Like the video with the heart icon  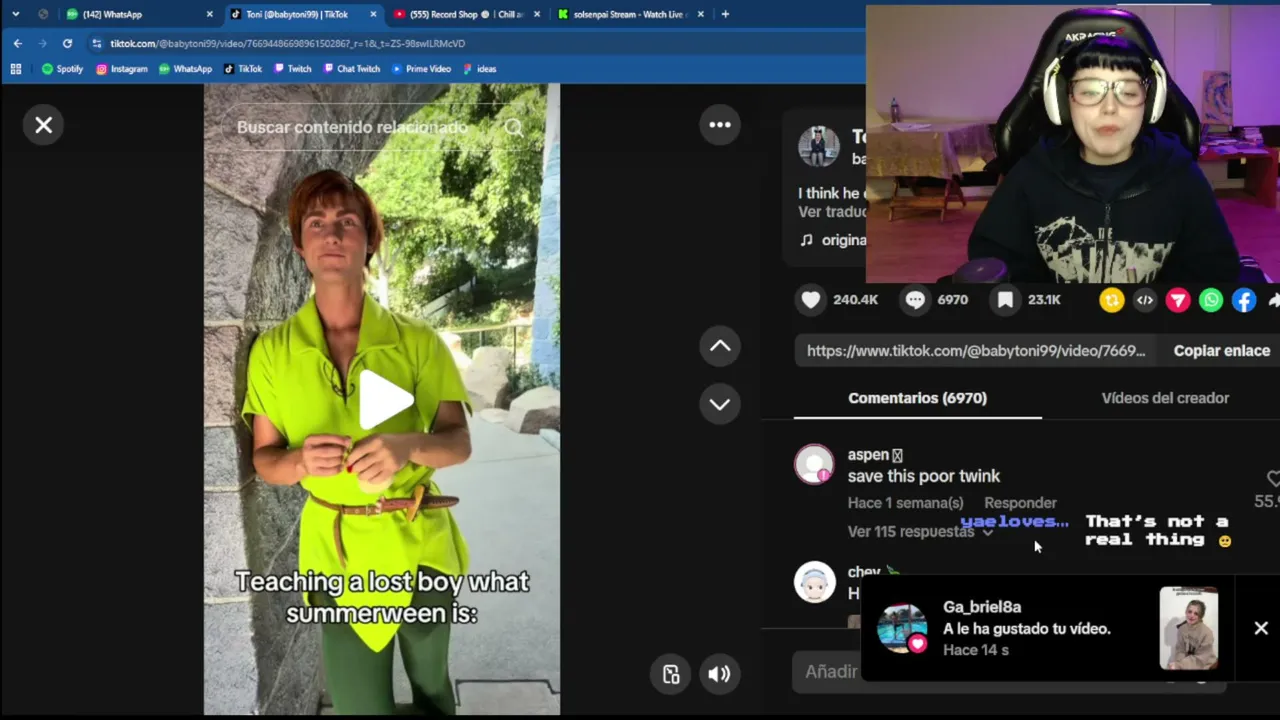click(811, 300)
